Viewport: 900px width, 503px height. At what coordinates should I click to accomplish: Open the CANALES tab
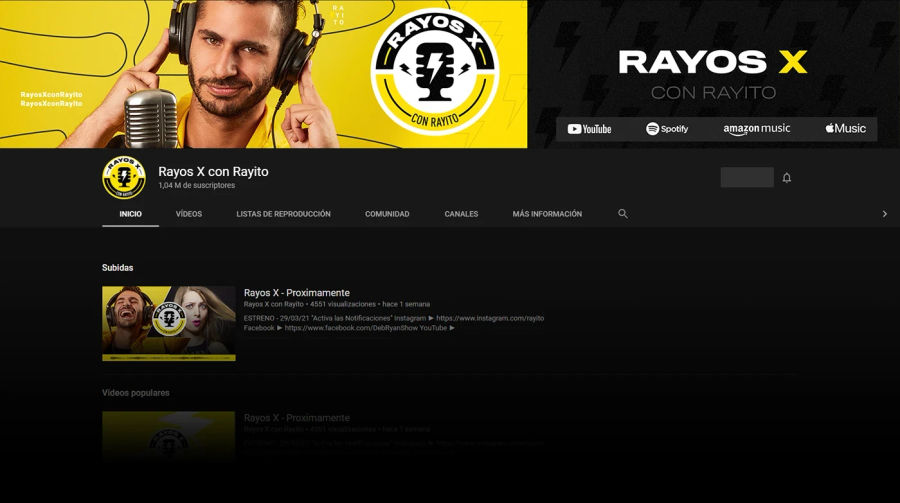tap(461, 214)
